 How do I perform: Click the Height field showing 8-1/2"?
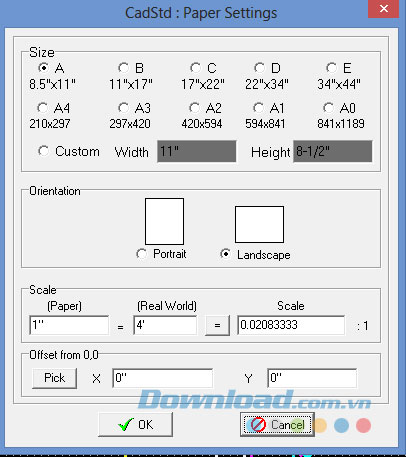click(x=333, y=151)
